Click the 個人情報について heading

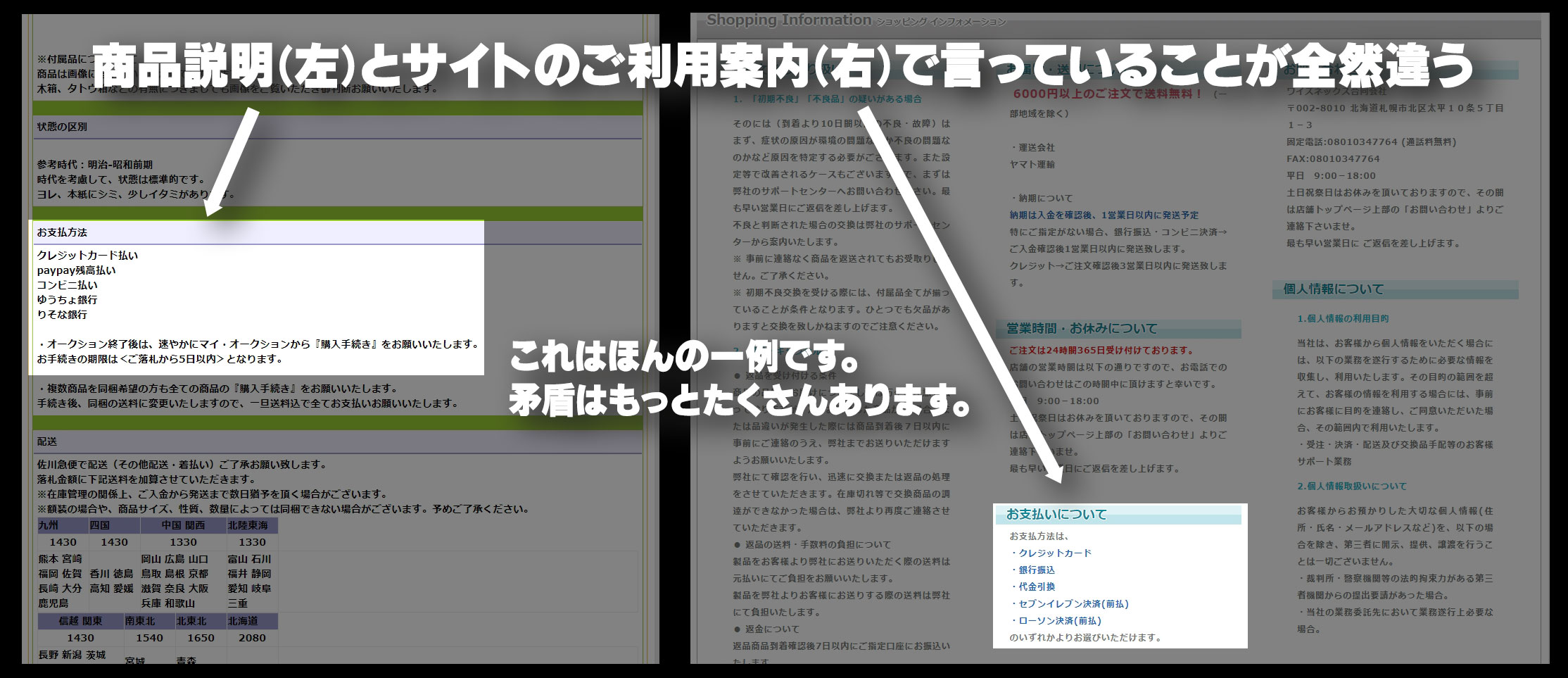click(1334, 289)
